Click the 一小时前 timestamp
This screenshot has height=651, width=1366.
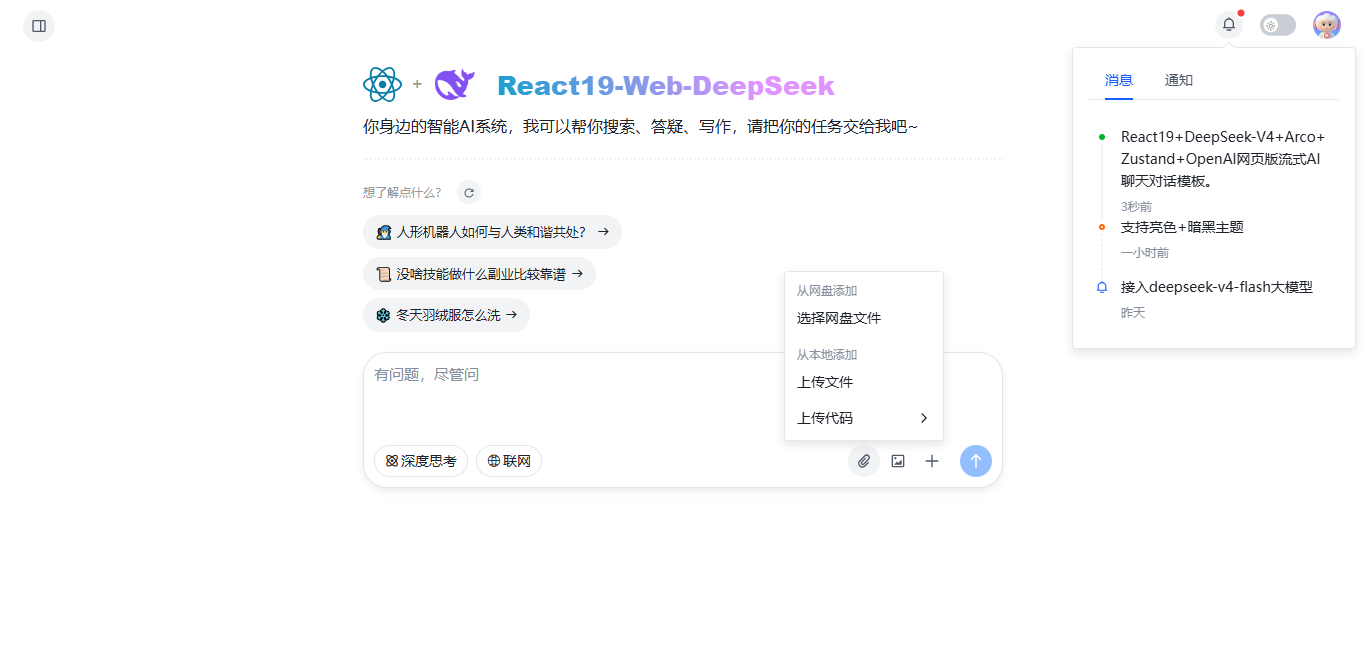click(x=1145, y=253)
